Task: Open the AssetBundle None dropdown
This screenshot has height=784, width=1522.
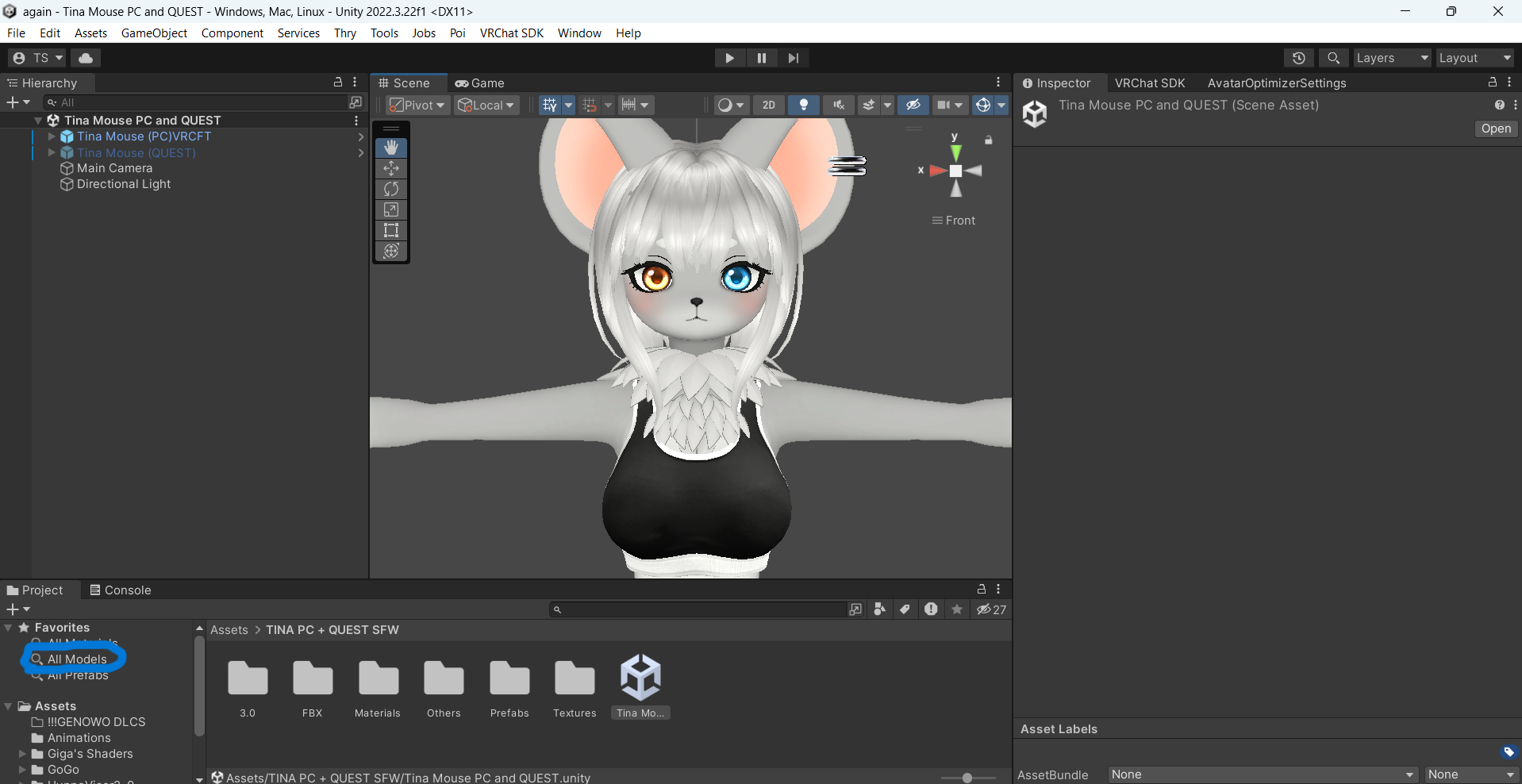Action: (1263, 774)
